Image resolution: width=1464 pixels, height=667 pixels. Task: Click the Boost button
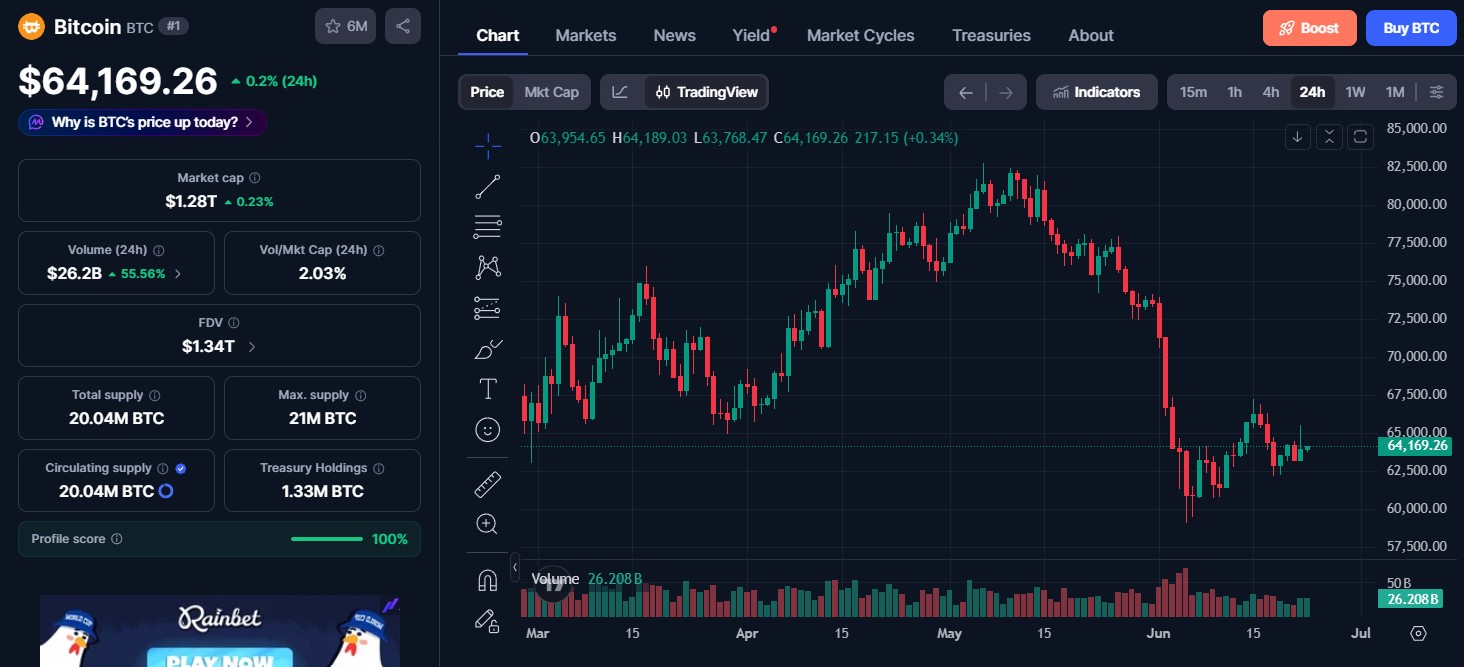1310,28
